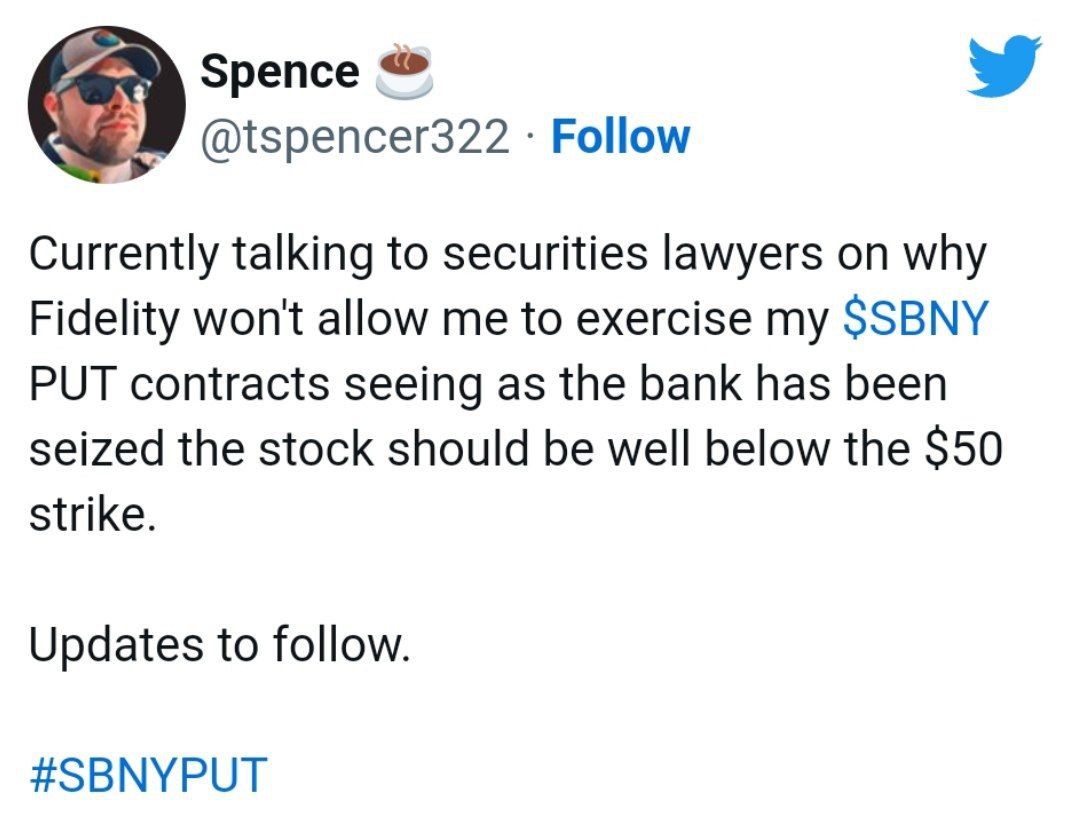Follow the tspencer322 account
Viewport: 1080px width, 817px height.
[620, 137]
